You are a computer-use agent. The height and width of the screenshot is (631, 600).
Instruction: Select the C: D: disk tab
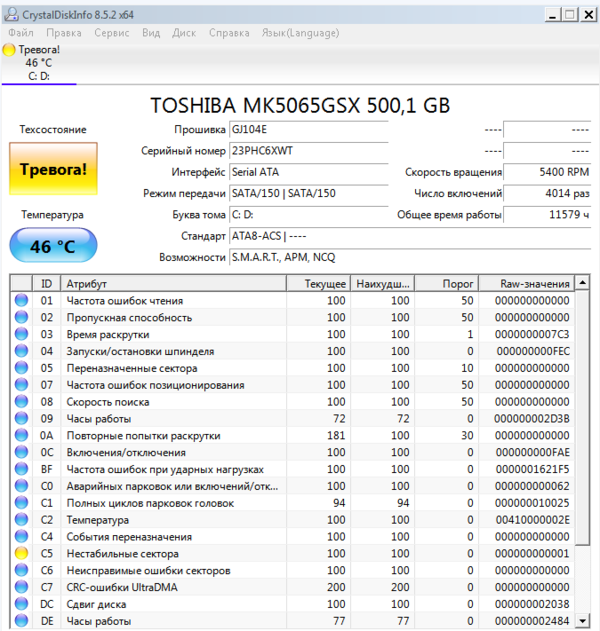[x=40, y=75]
